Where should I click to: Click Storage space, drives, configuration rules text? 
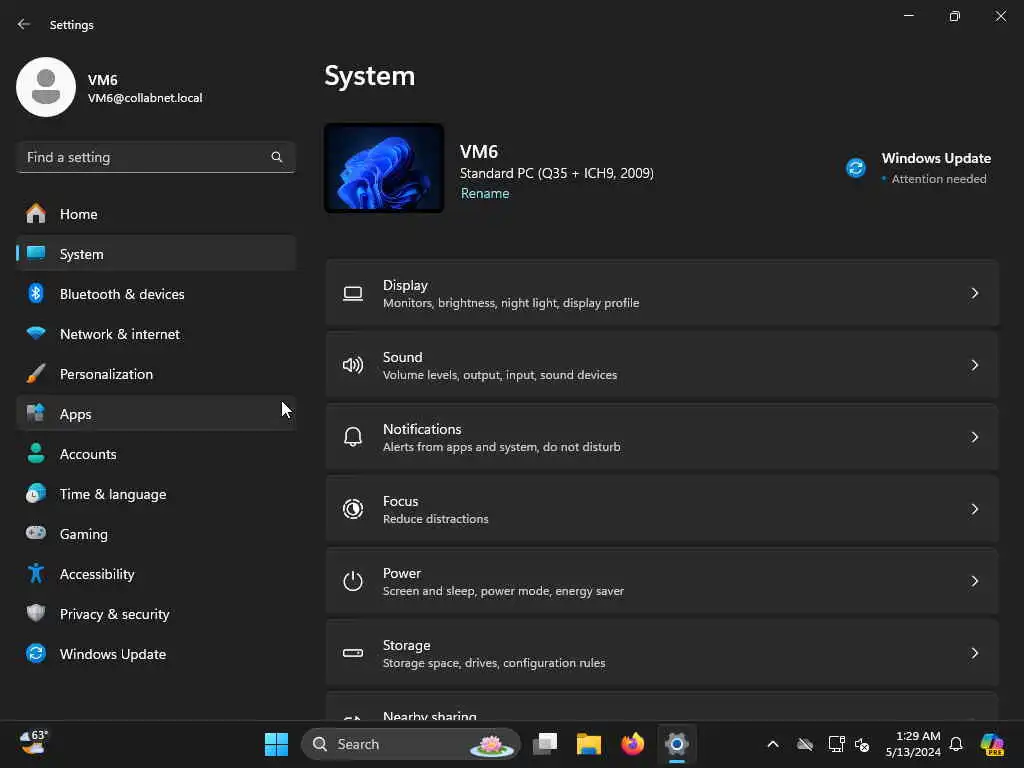coord(494,663)
